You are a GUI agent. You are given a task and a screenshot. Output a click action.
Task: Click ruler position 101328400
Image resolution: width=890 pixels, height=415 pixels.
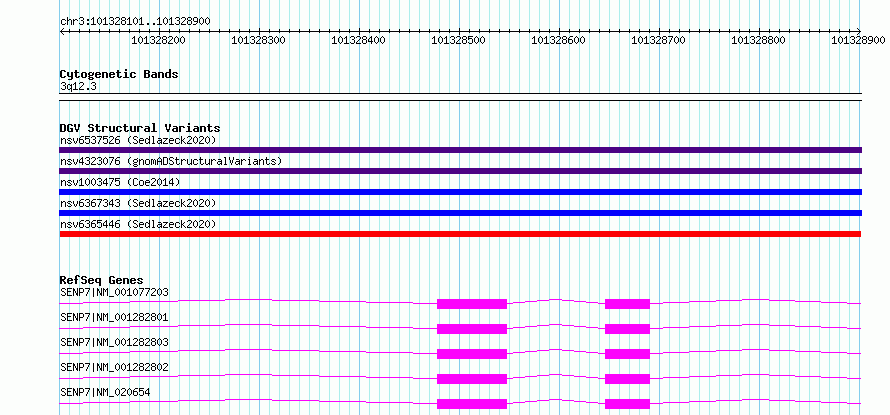(x=359, y=40)
